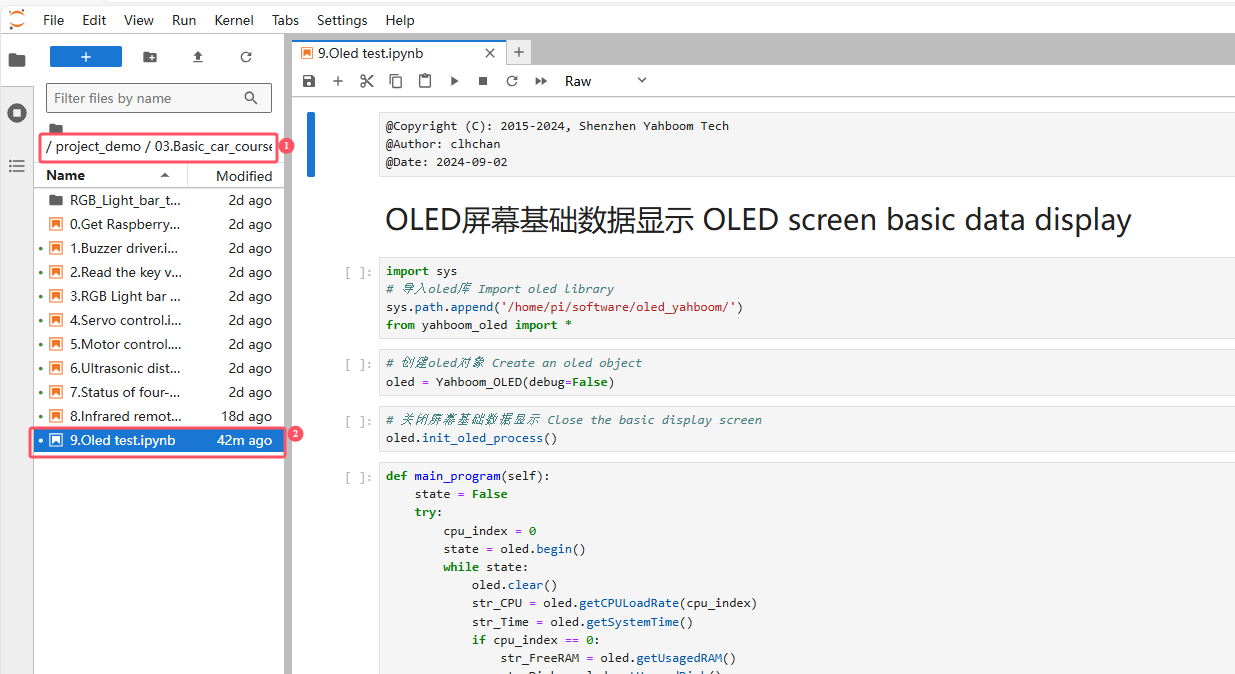Open the File Browser sidebar tab
1235x674 pixels.
(x=16, y=60)
